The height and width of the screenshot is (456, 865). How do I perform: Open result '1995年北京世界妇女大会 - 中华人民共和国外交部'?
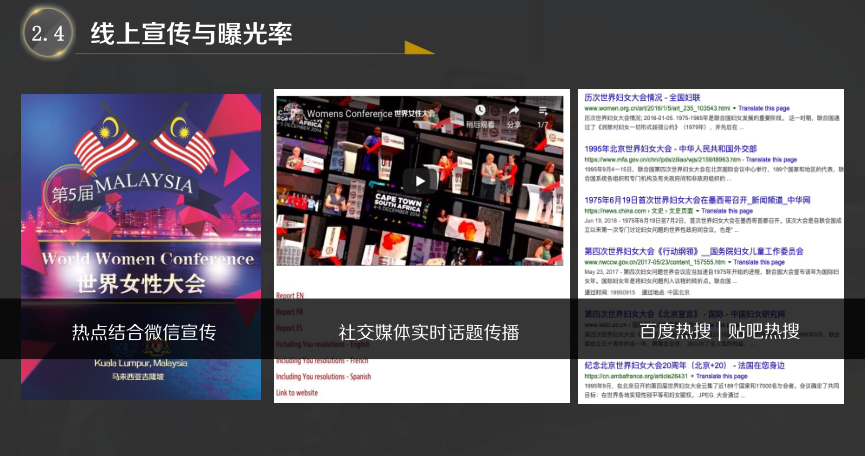point(670,148)
